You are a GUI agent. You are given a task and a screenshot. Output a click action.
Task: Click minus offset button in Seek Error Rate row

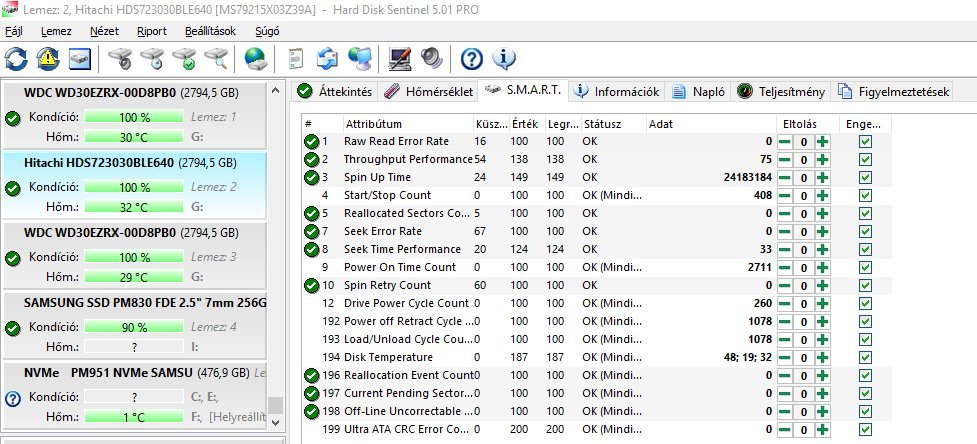pos(784,232)
